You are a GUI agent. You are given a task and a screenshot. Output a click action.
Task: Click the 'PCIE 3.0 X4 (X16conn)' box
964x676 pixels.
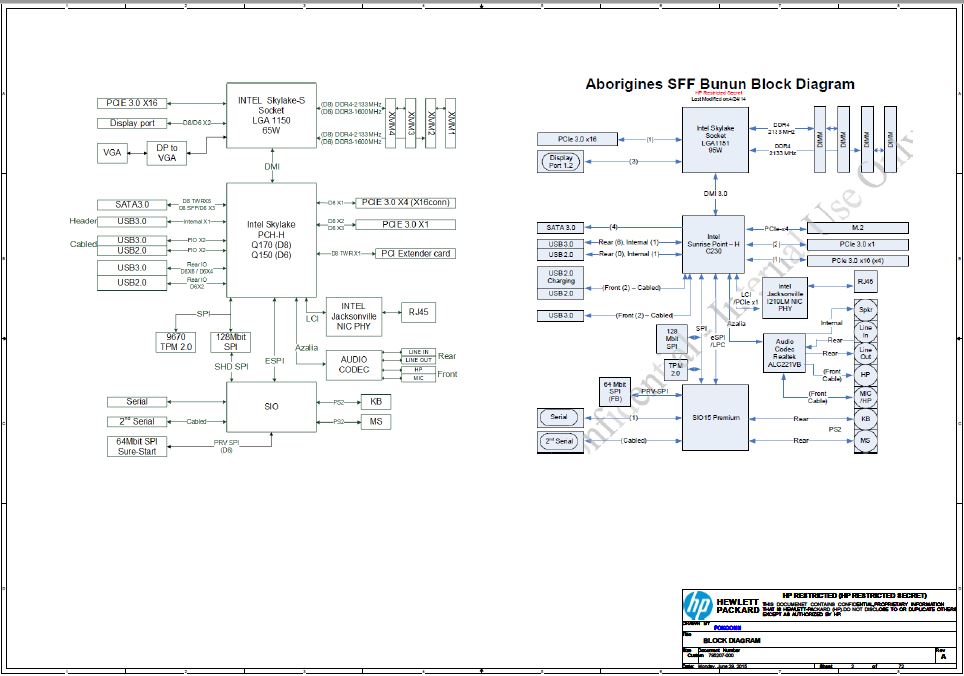[x=405, y=202]
